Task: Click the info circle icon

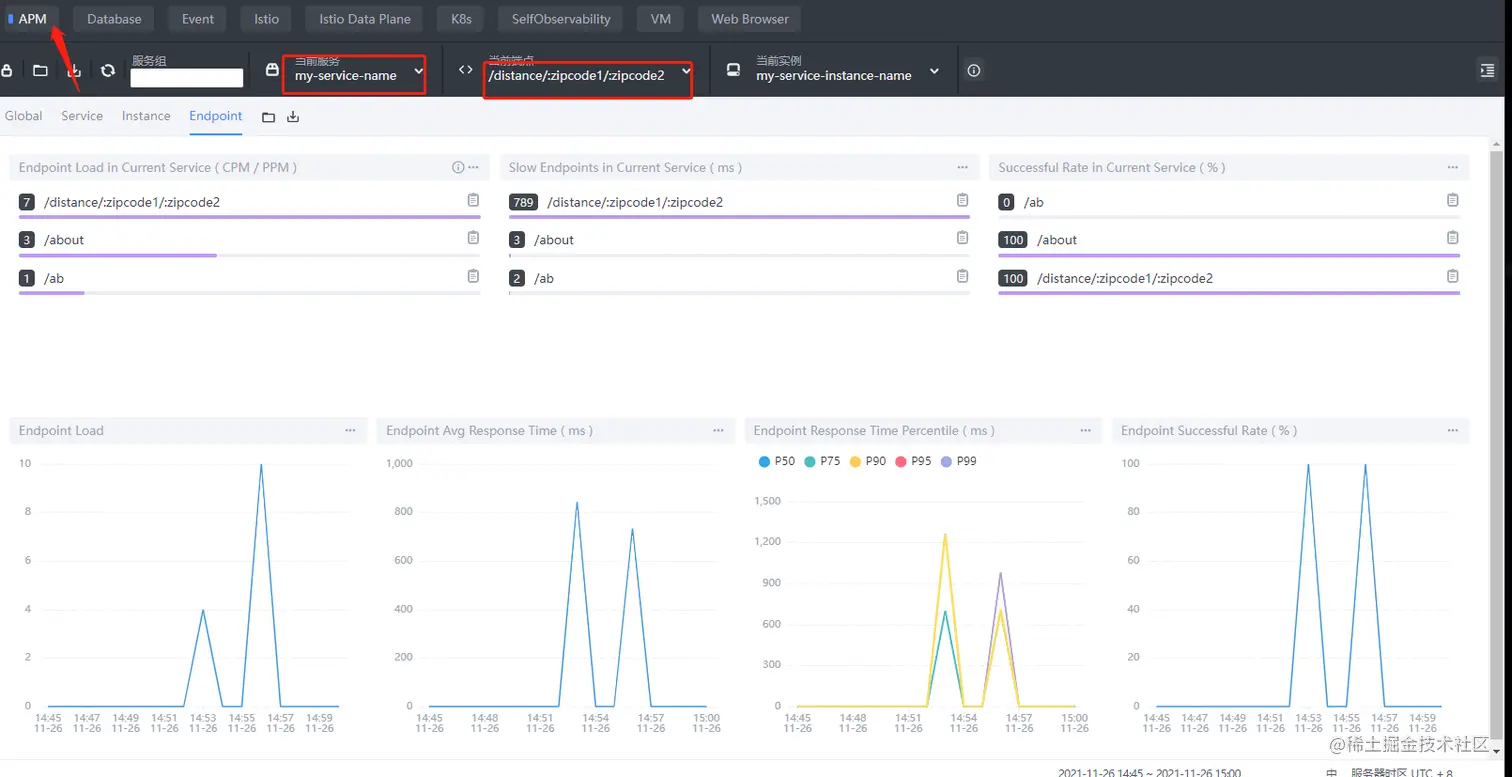Action: point(974,70)
